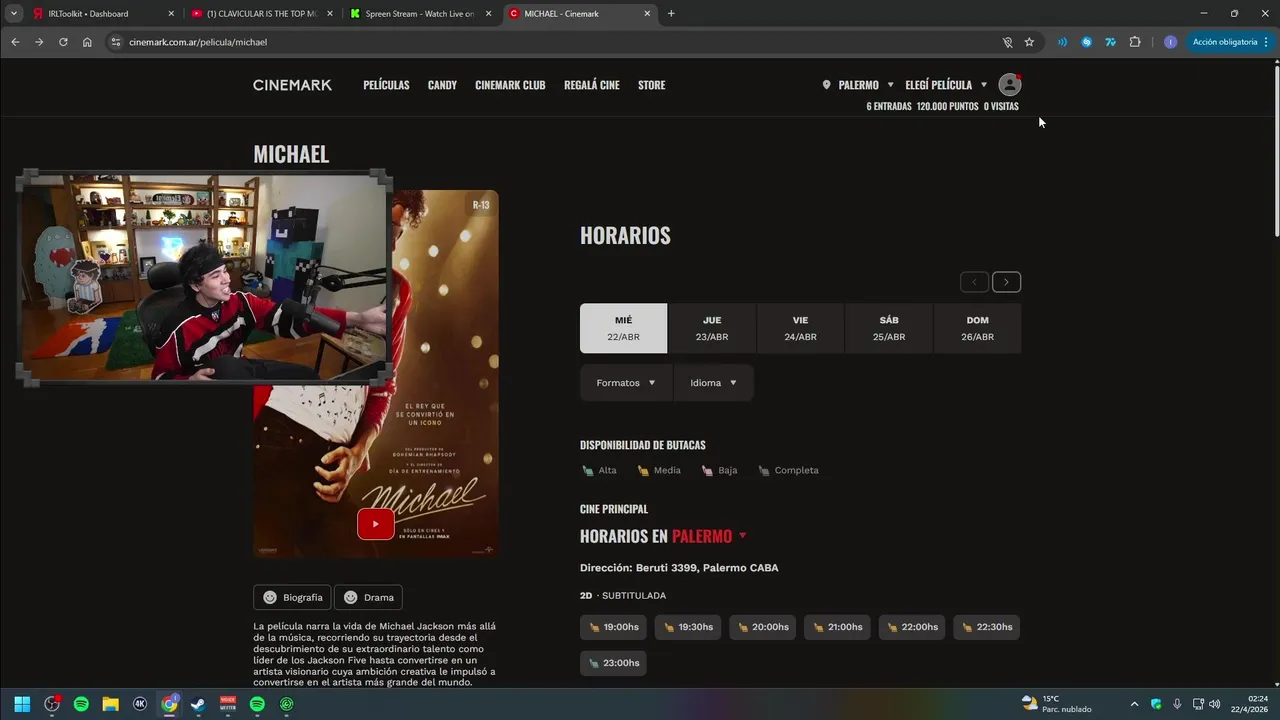Click the Drama genre tag
This screenshot has height=720, width=1280.
click(368, 597)
